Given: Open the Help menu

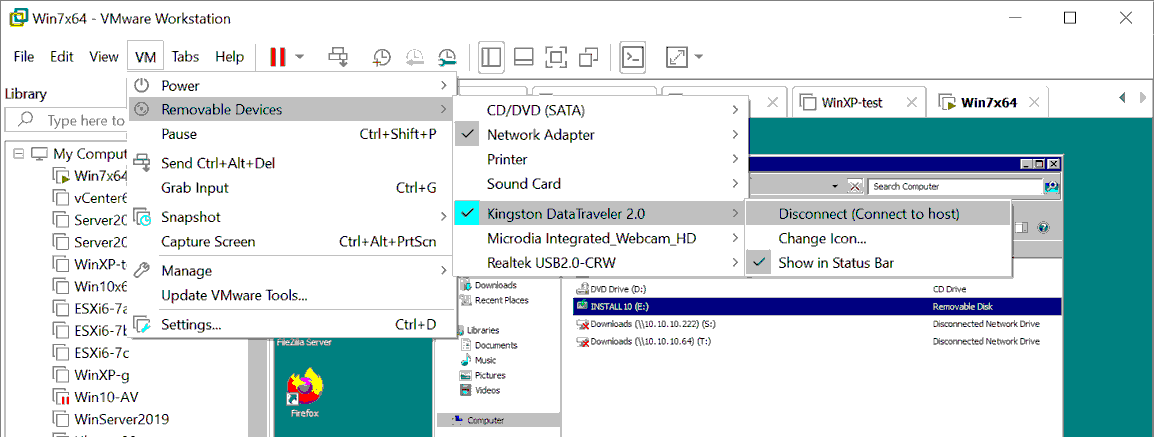Looking at the screenshot, I should (x=230, y=57).
